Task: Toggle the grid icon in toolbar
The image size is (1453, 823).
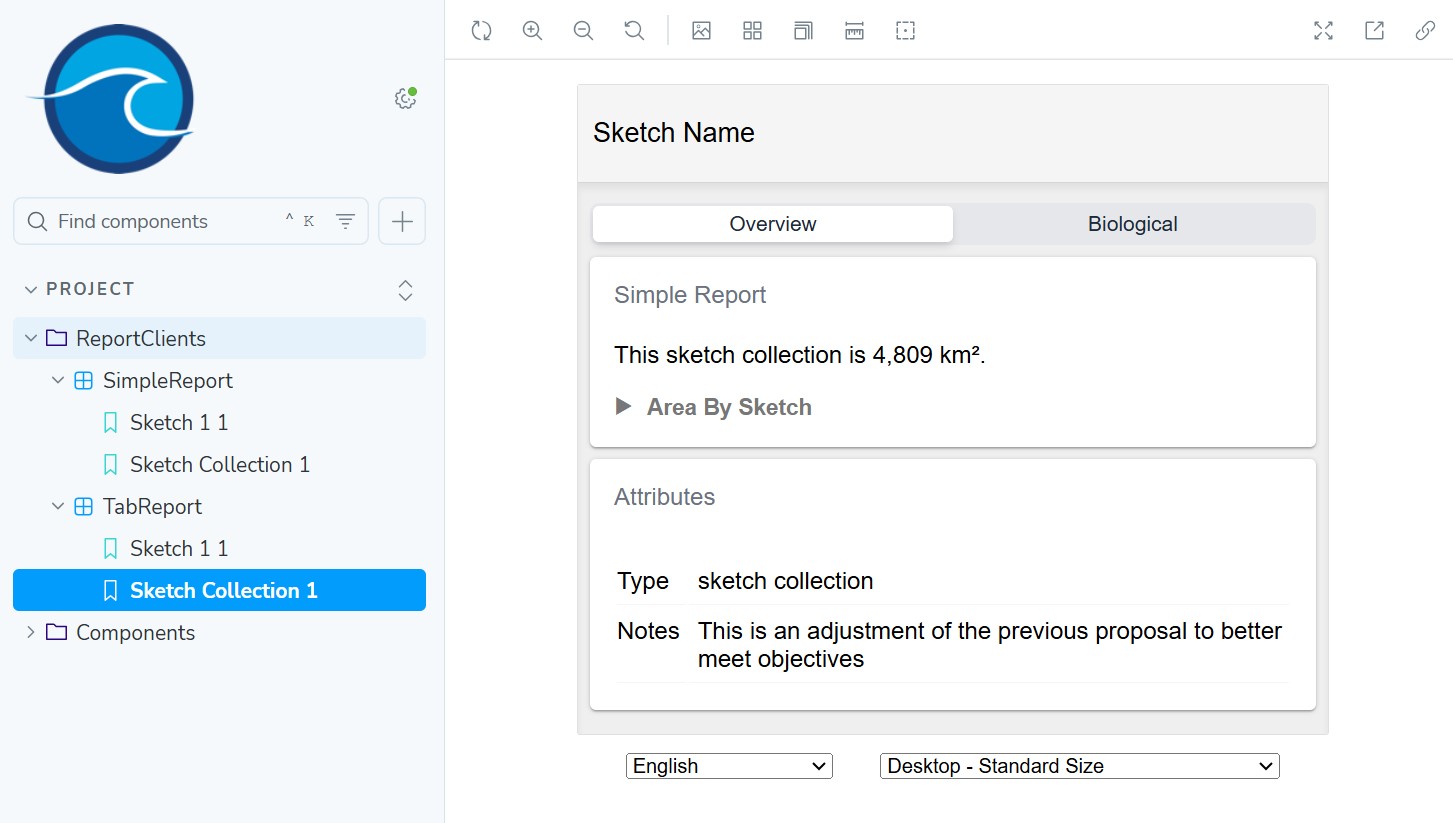Action: click(752, 30)
